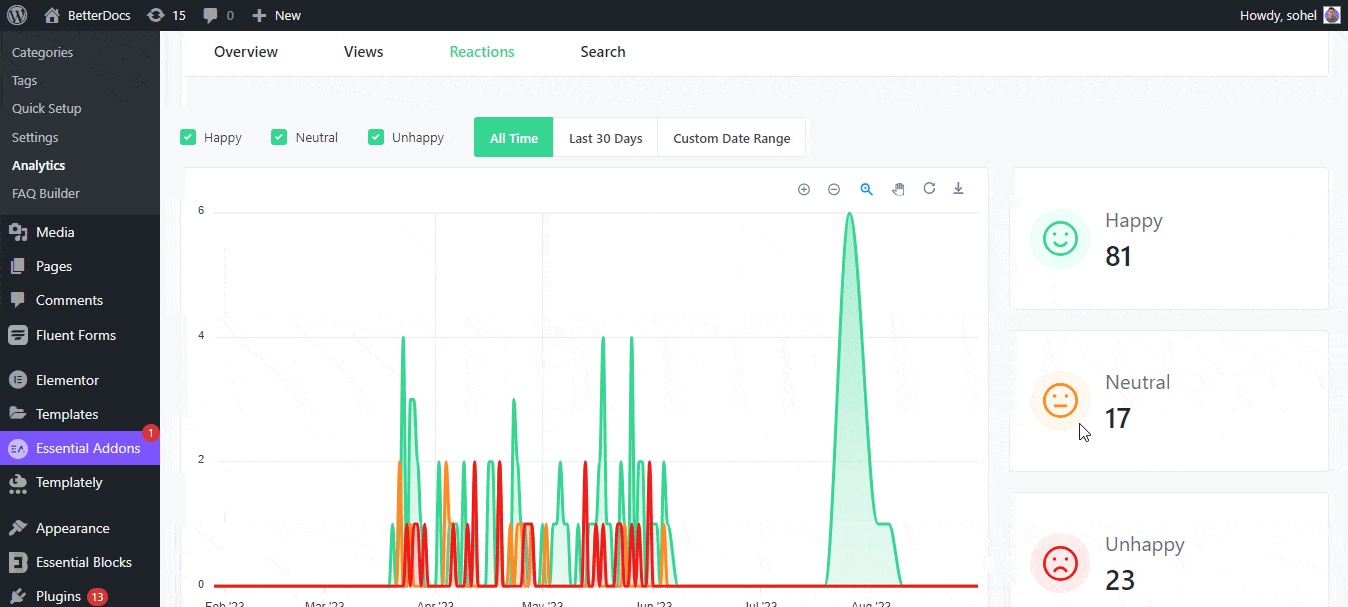Screen dimensions: 1348x607
Task: Disable the Unhappy reactions checkbox
Action: pos(376,137)
